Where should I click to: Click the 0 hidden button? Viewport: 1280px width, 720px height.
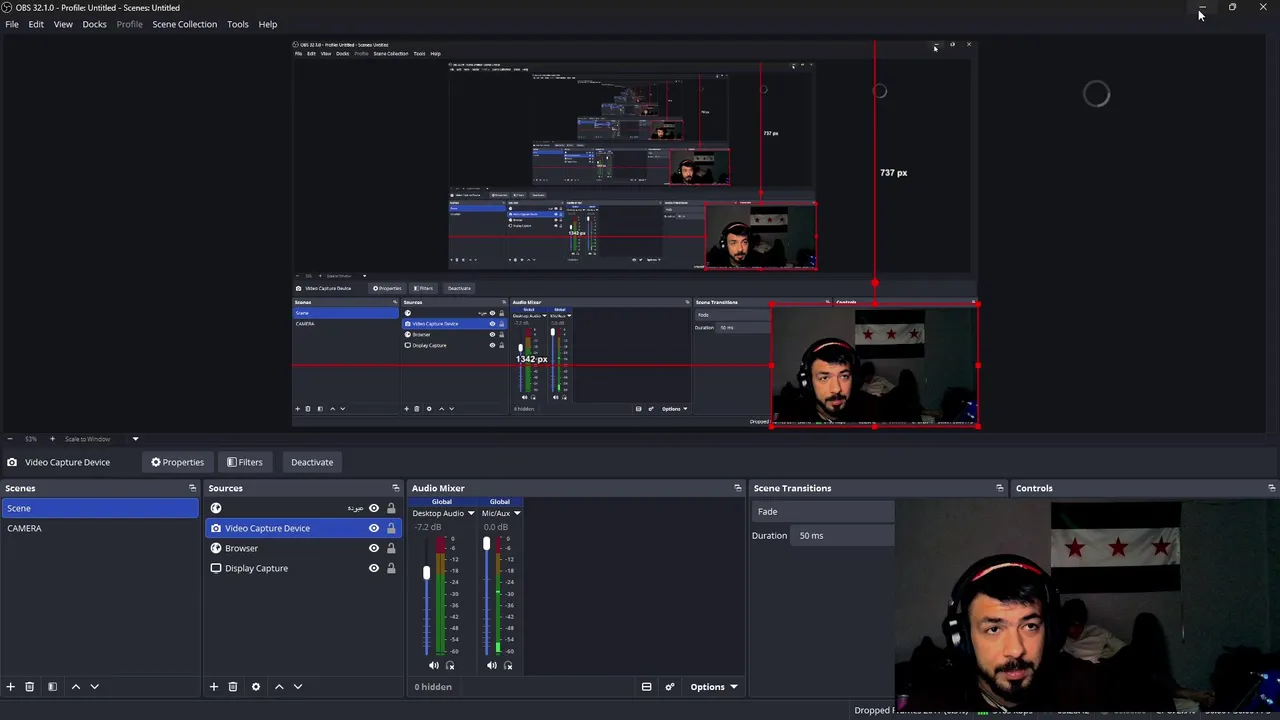pyautogui.click(x=433, y=687)
